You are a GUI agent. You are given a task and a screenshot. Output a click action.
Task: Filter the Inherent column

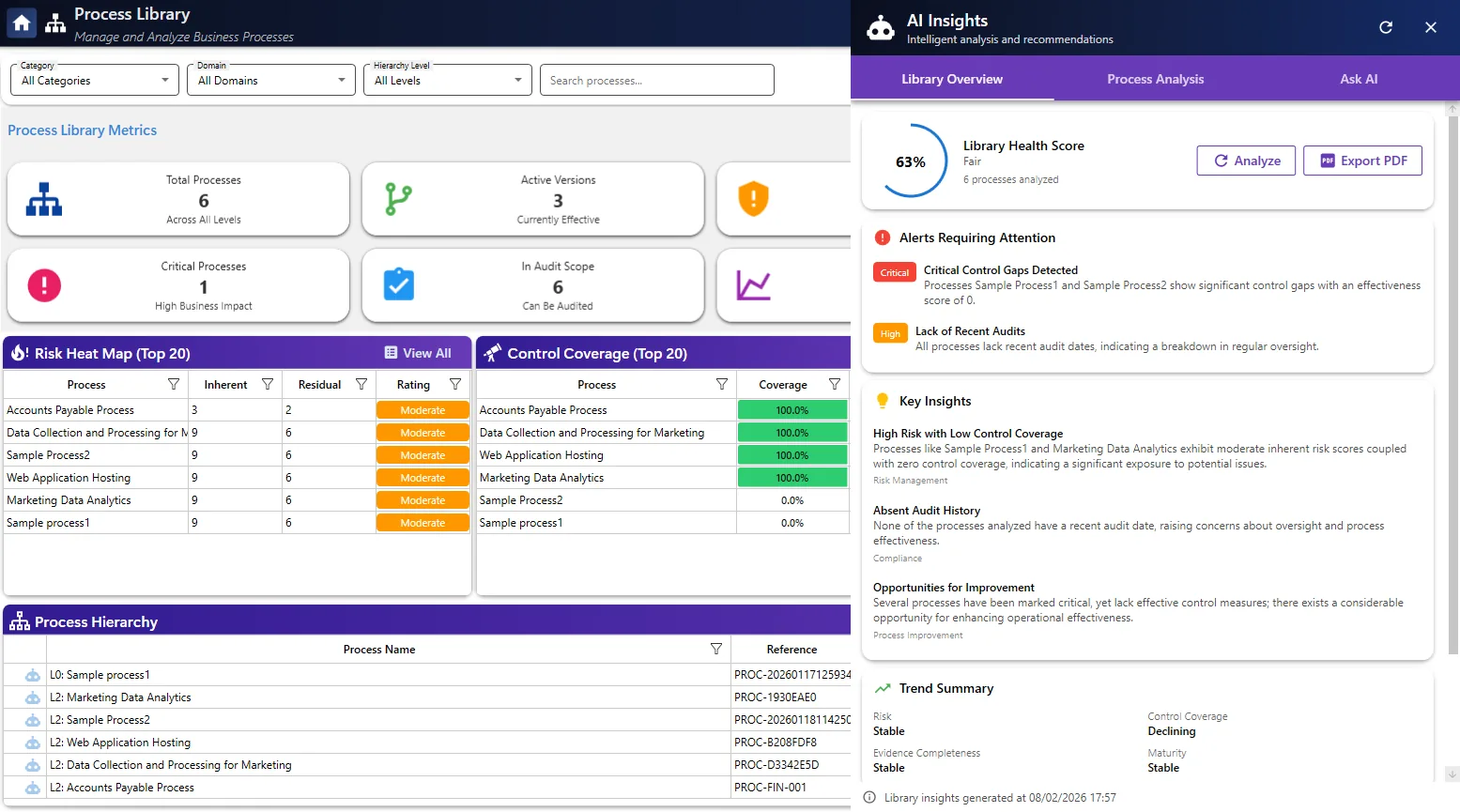click(268, 384)
